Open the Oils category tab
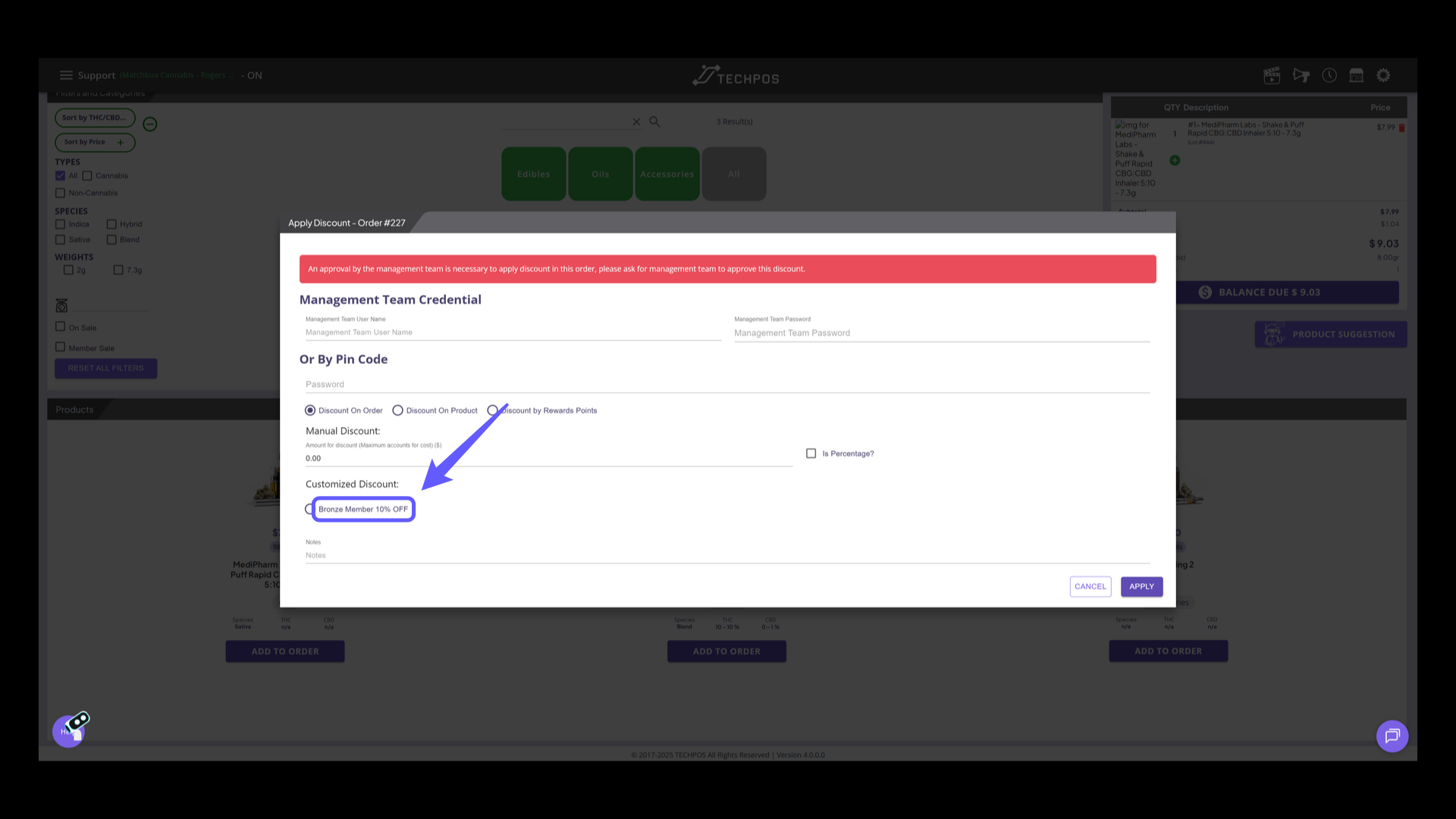This screenshot has height=819, width=1456. point(600,174)
